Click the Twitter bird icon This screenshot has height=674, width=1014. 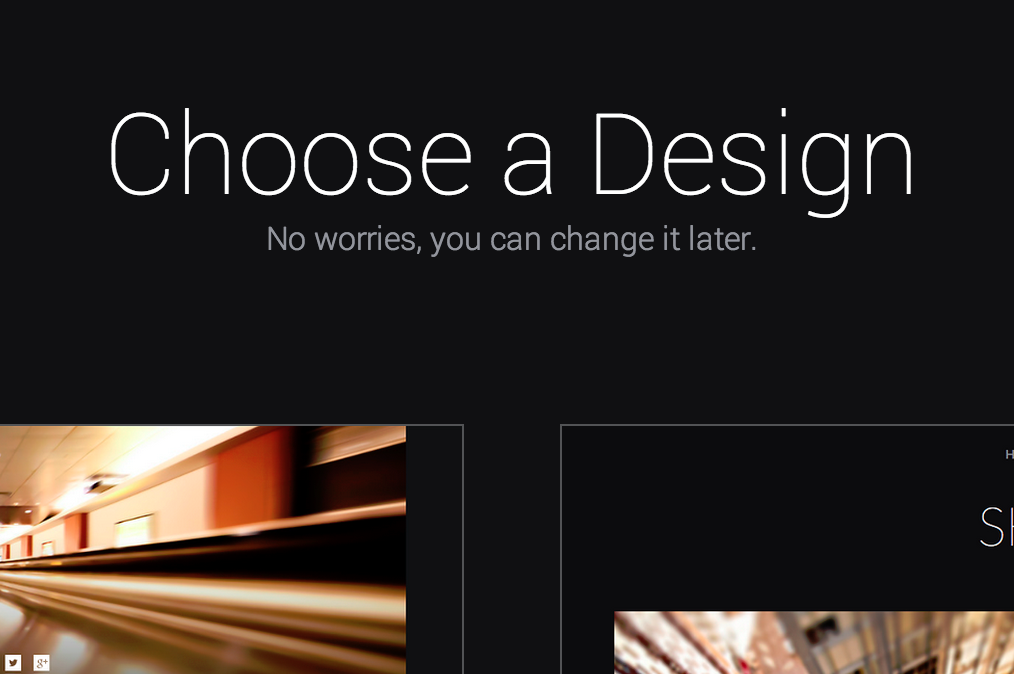[13, 662]
